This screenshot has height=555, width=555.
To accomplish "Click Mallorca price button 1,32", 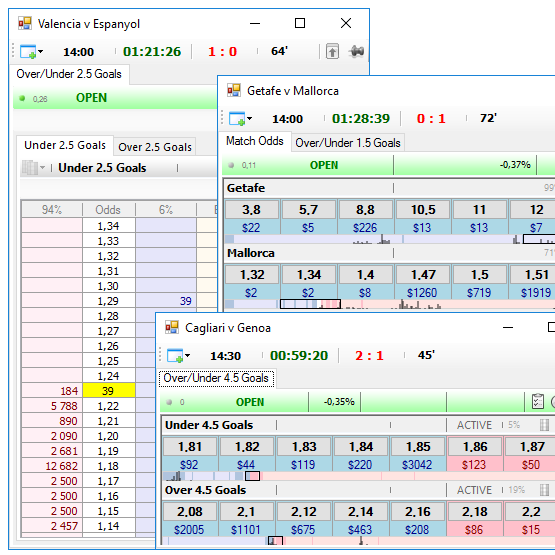I will point(252,275).
